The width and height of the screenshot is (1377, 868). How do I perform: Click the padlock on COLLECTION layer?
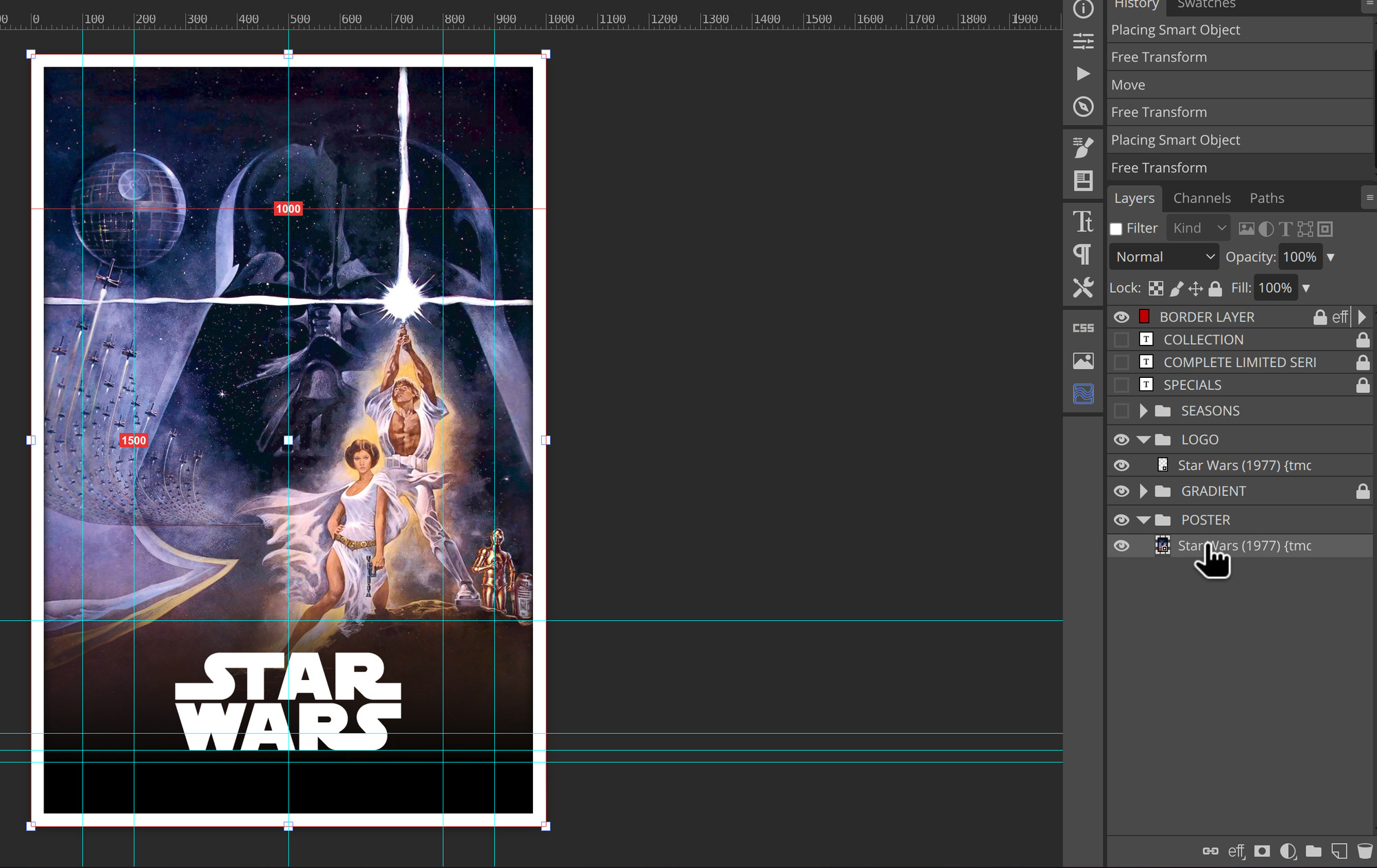pyautogui.click(x=1363, y=339)
